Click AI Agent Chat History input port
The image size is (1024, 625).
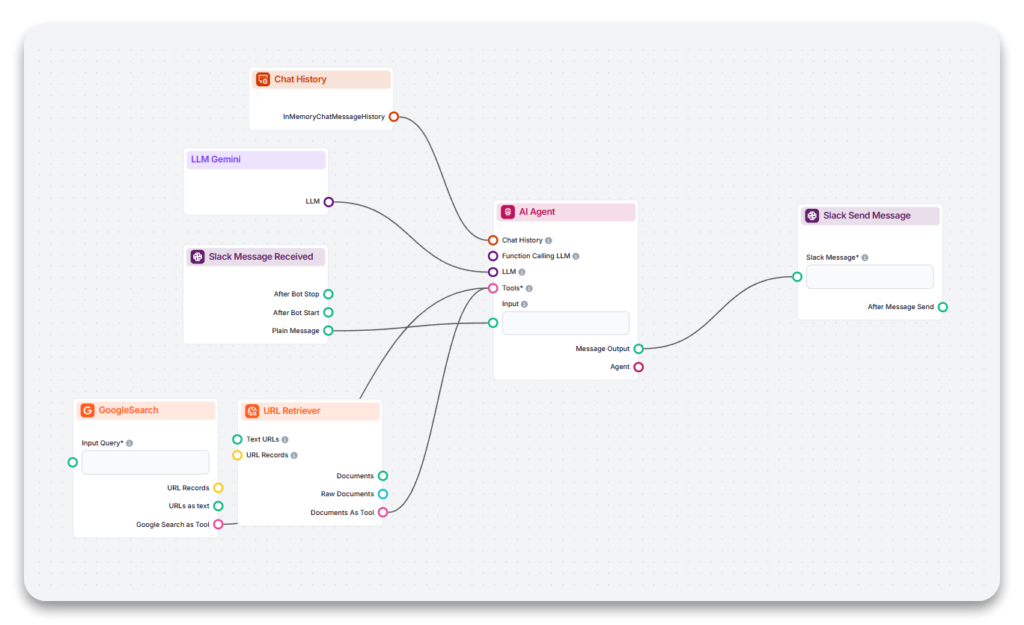(x=493, y=240)
